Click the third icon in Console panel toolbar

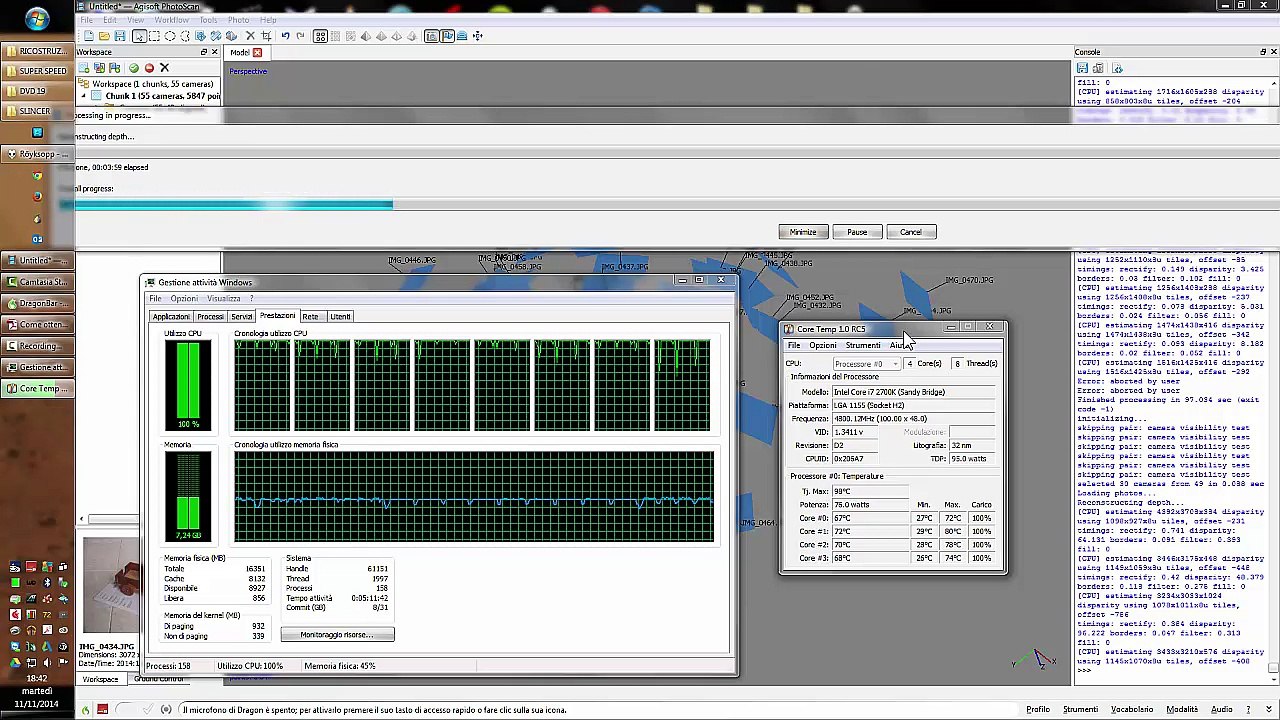1117,68
